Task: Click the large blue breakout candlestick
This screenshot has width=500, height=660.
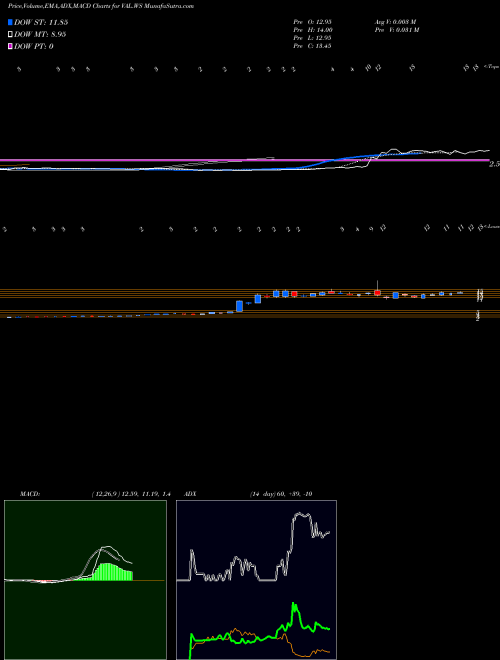Action: point(239,306)
